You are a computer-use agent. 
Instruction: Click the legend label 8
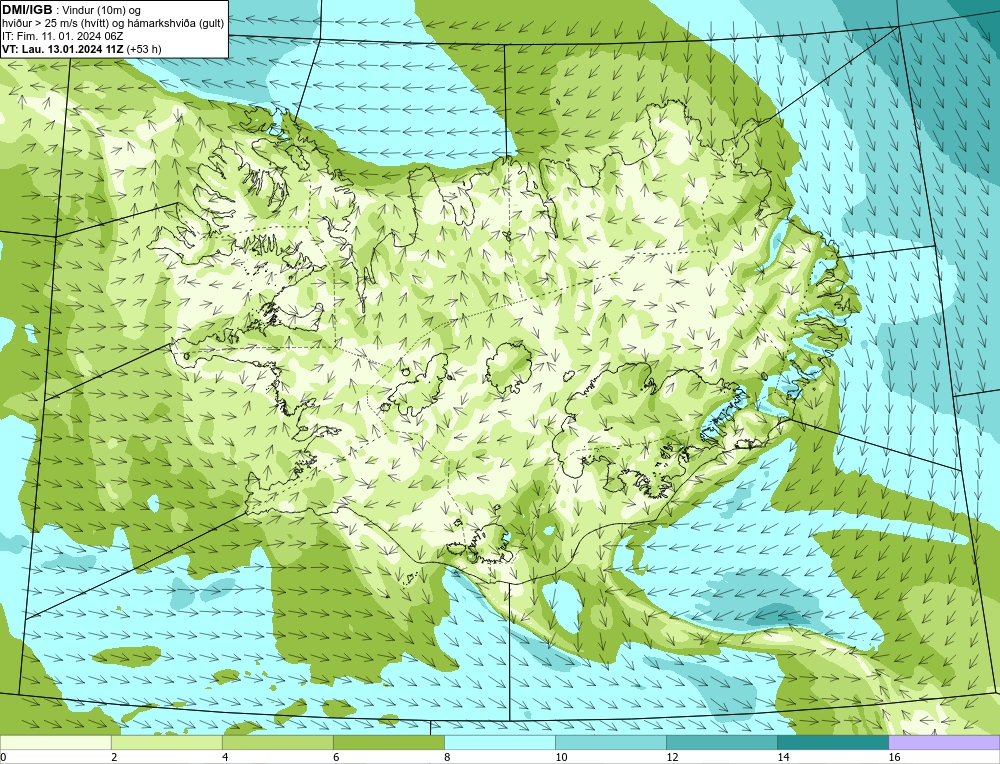[x=447, y=757]
